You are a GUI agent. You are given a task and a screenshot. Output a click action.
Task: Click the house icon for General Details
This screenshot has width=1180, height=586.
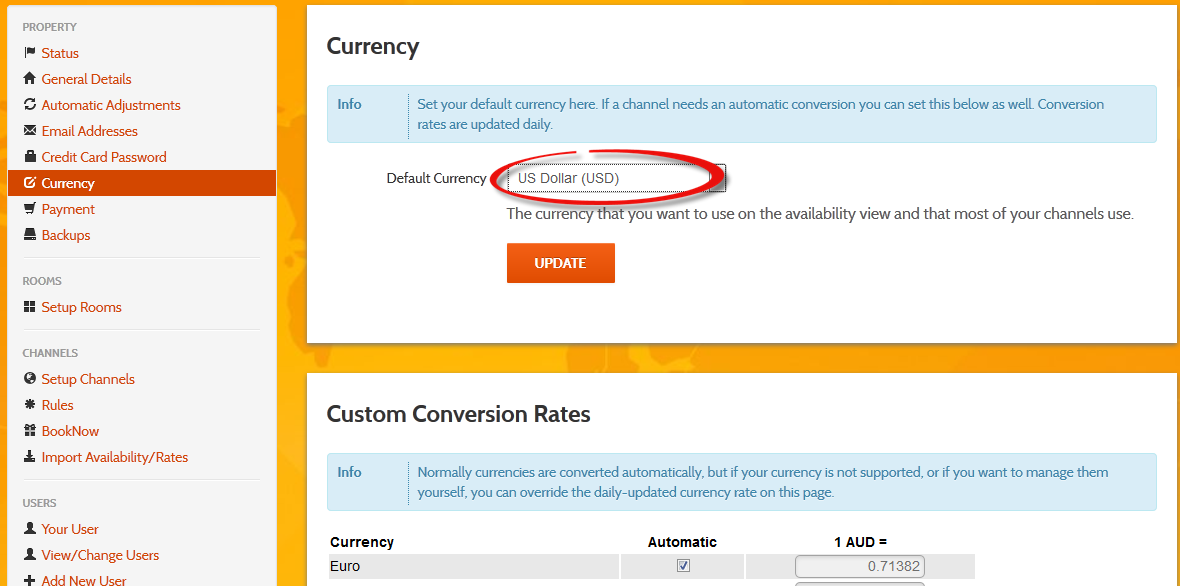tap(30, 79)
